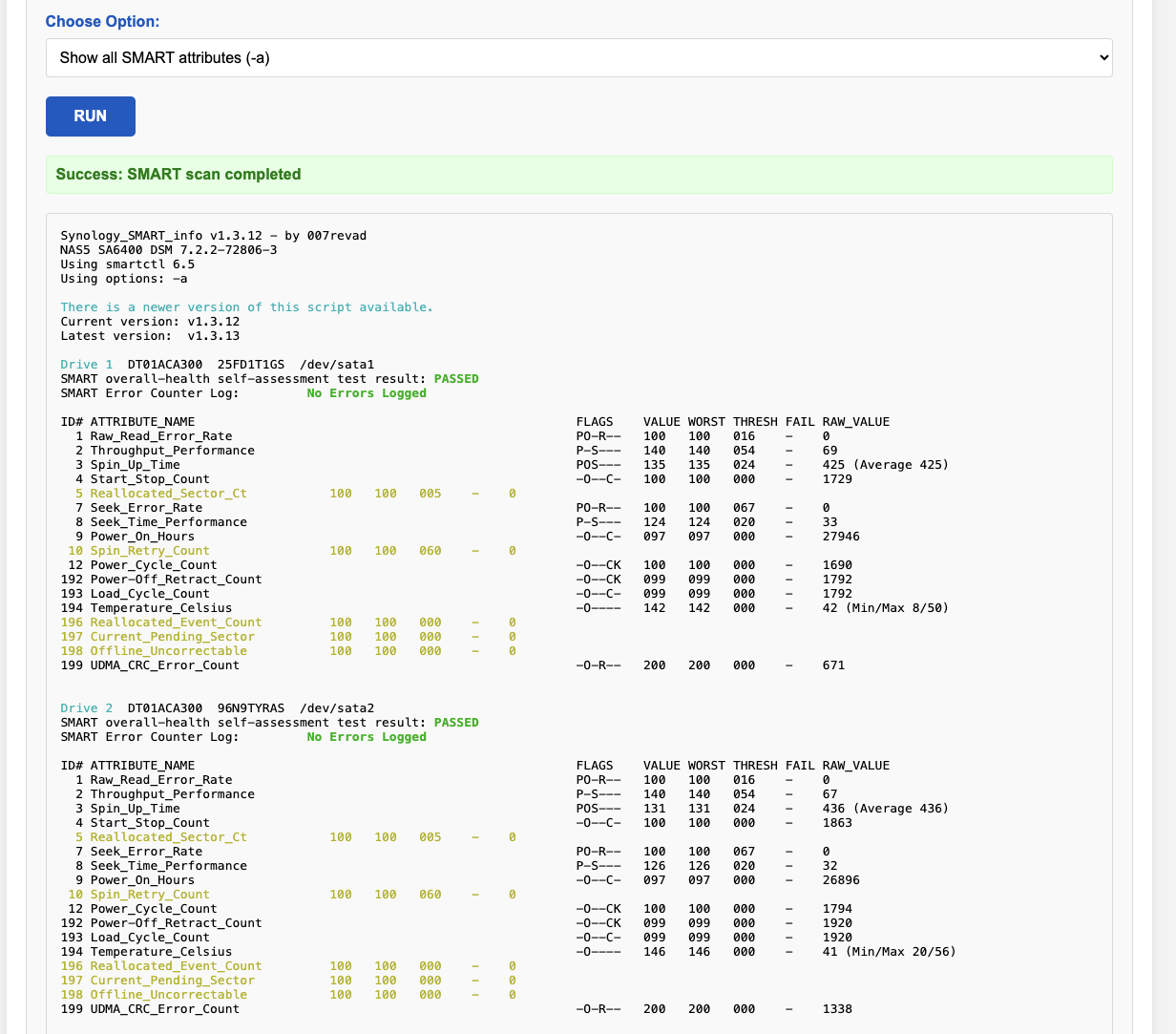Click the 'Success: SMART scan completed' banner
This screenshot has height=1034, width=1176.
click(x=579, y=175)
